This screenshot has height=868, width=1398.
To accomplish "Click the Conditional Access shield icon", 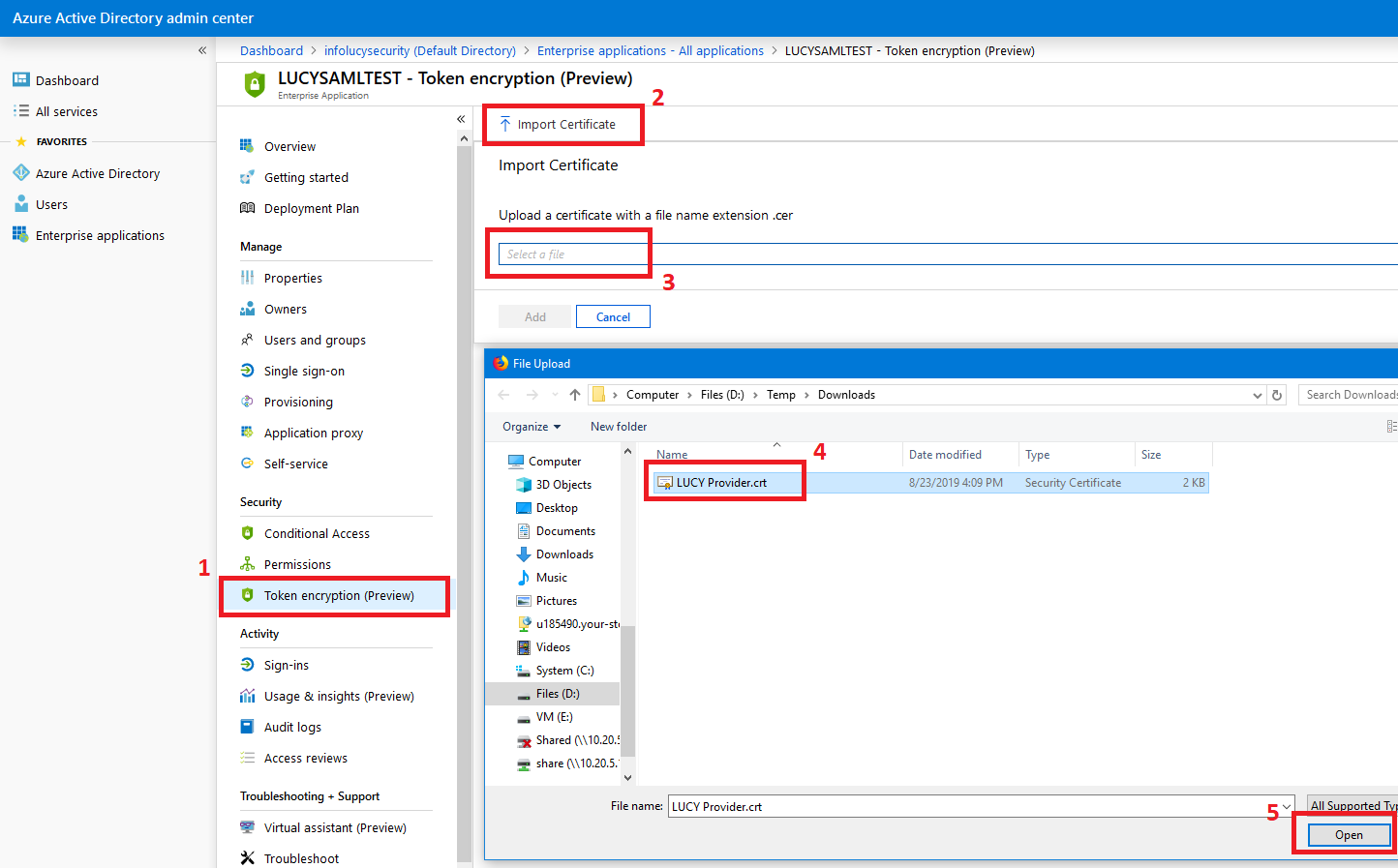I will pyautogui.click(x=247, y=533).
